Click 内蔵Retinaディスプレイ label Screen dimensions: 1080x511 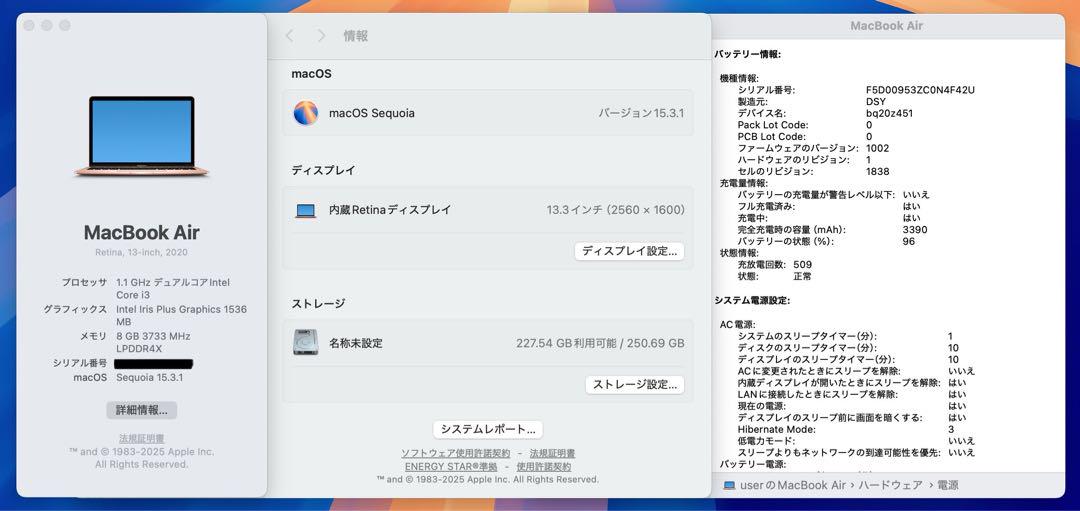(390, 209)
